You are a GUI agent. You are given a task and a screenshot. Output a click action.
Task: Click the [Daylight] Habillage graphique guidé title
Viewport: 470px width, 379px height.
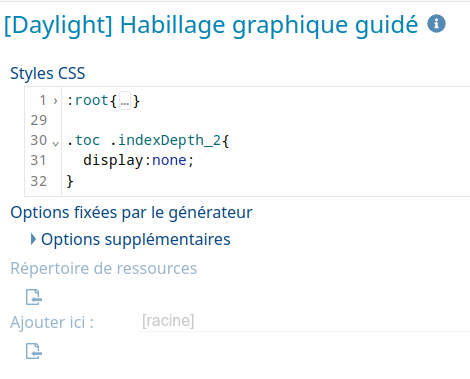[x=211, y=25]
